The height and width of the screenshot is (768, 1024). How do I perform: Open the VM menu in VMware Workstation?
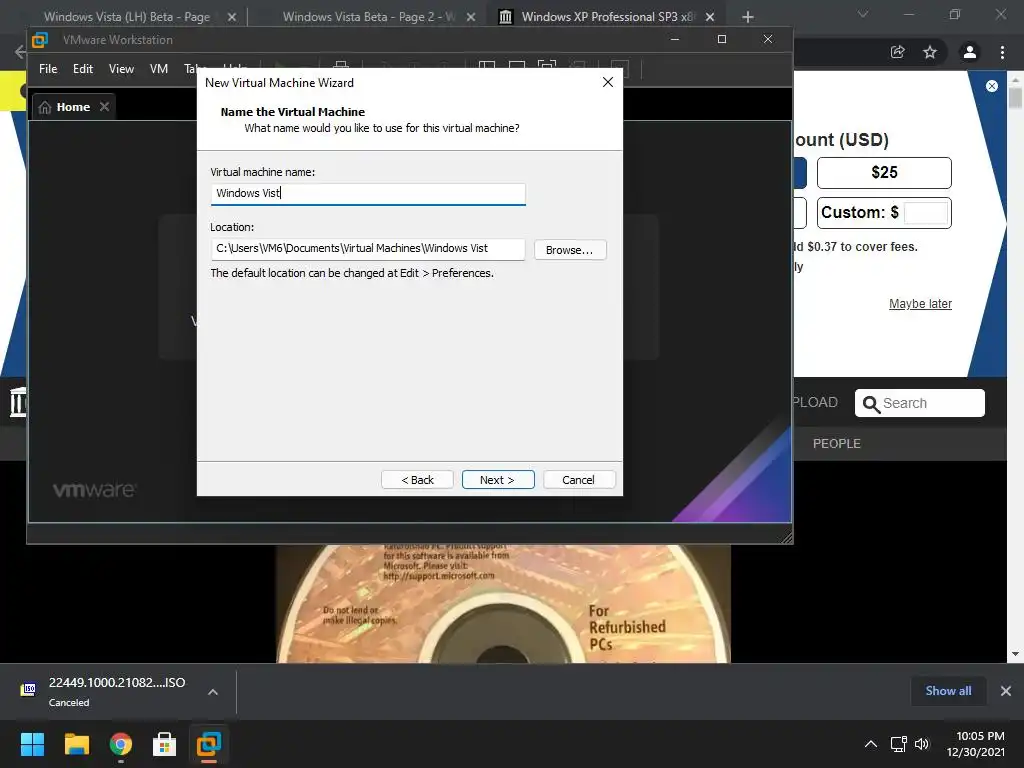tap(159, 69)
